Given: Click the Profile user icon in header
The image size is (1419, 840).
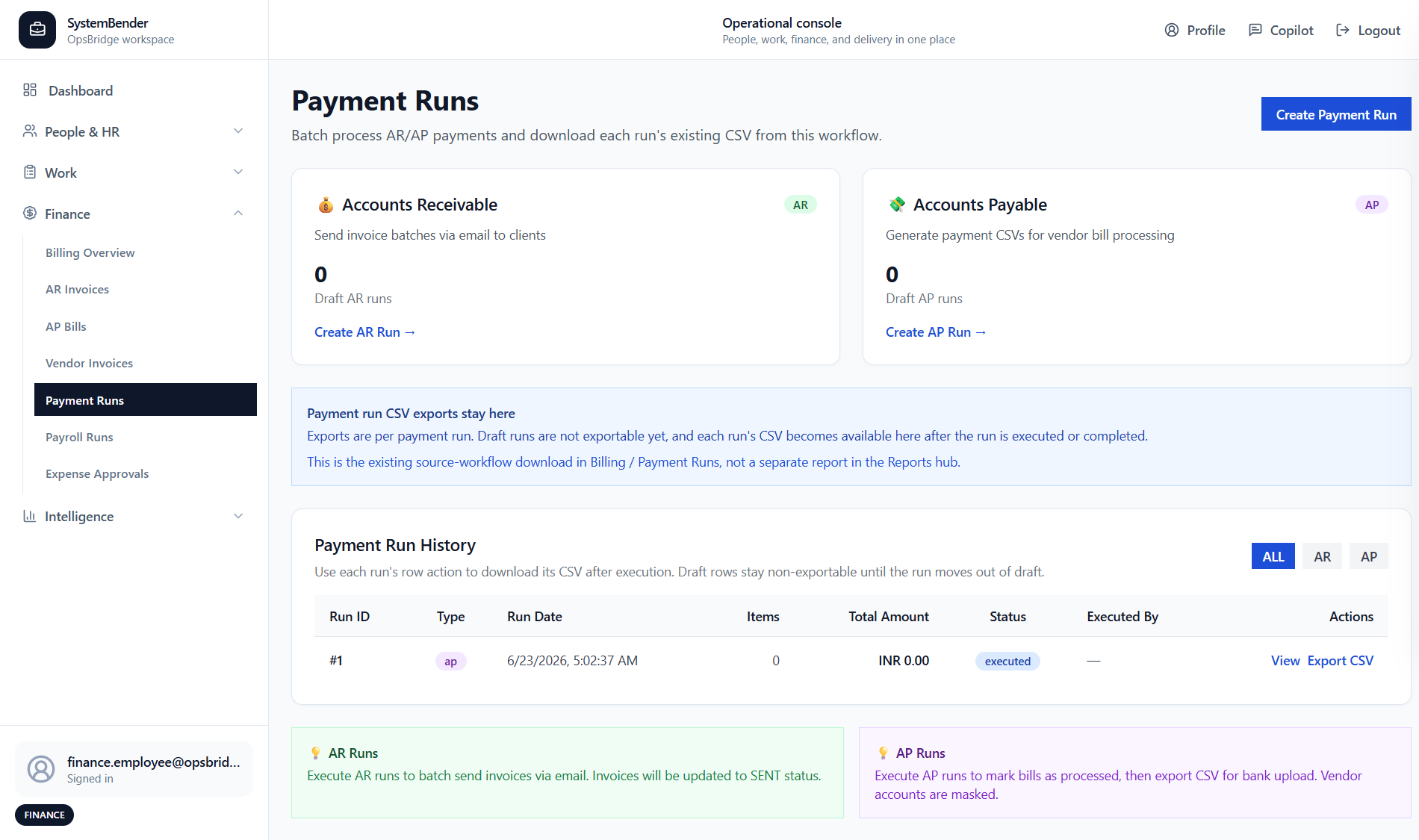Looking at the screenshot, I should tap(1172, 30).
